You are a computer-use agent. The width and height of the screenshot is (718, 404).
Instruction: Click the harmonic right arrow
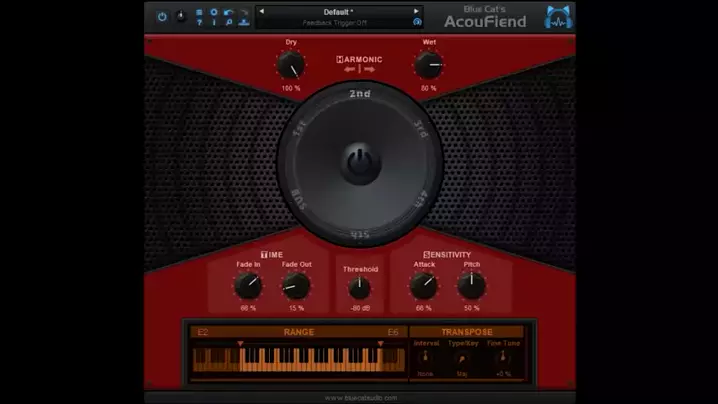click(x=370, y=70)
